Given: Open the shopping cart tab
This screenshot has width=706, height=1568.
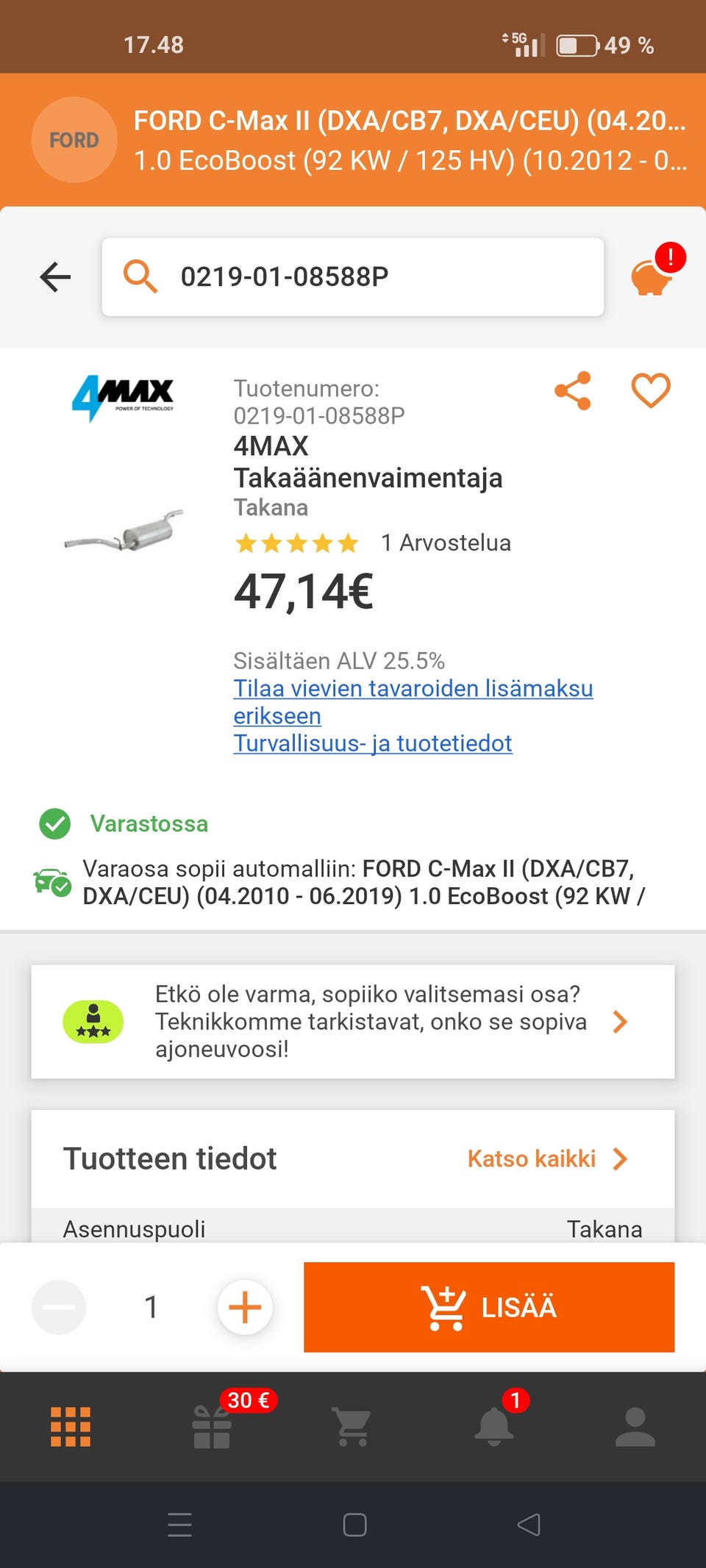Looking at the screenshot, I should pyautogui.click(x=352, y=1427).
